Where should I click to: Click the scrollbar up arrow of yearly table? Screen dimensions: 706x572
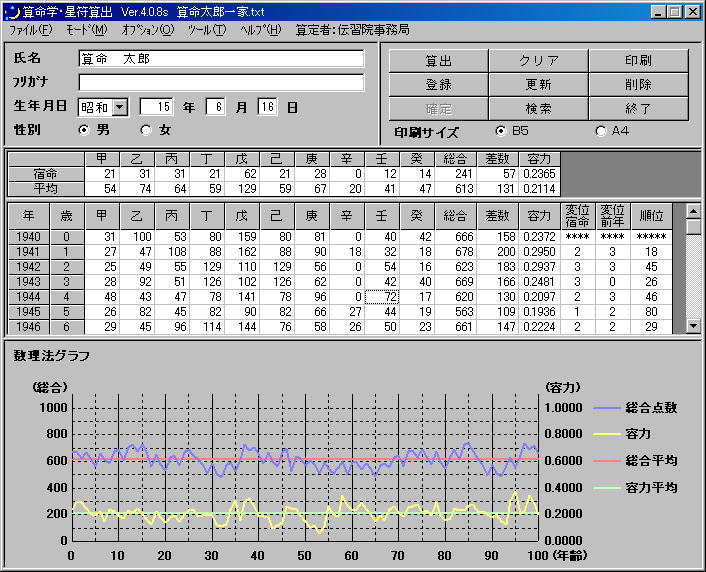(693, 210)
